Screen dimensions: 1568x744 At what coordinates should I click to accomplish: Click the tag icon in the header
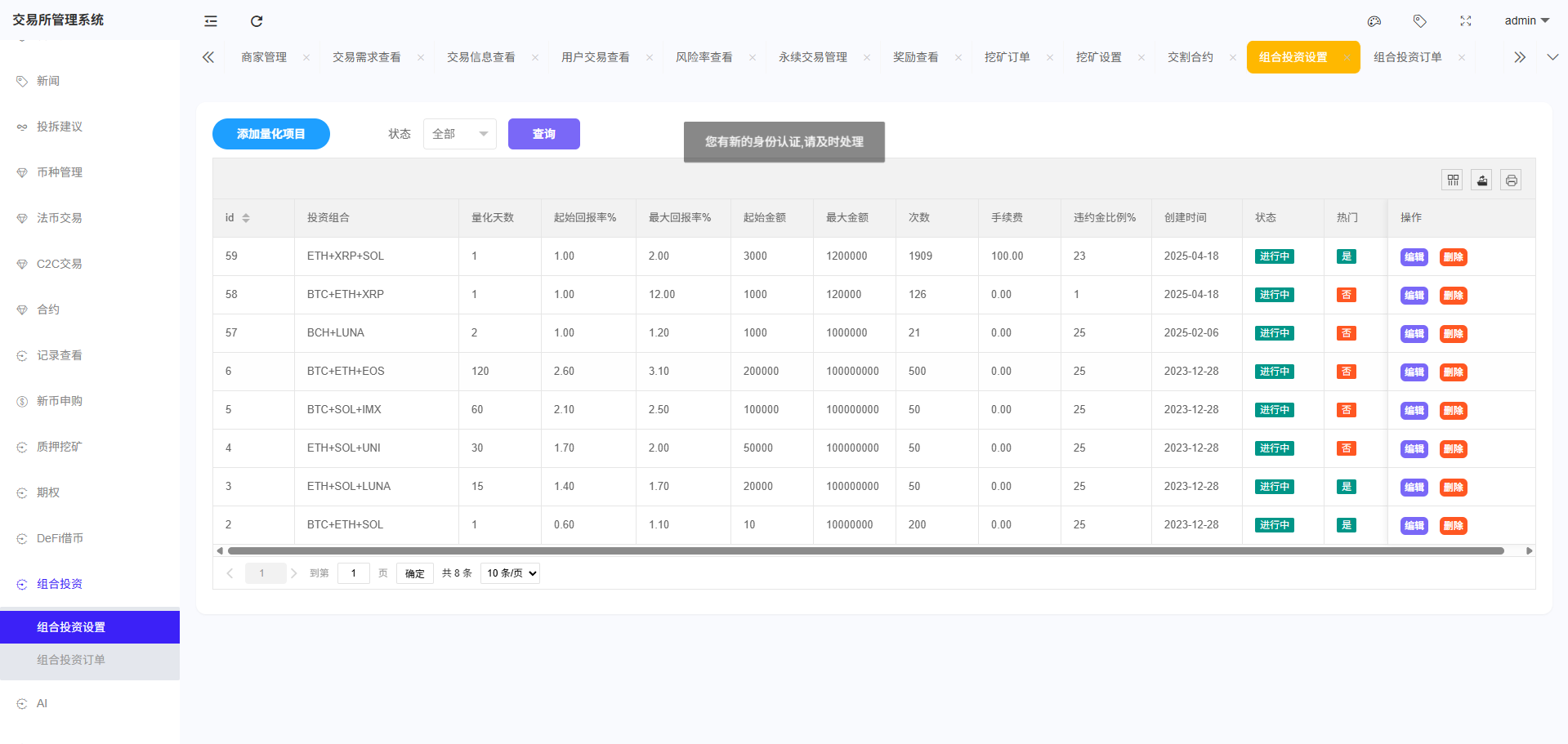click(1419, 21)
